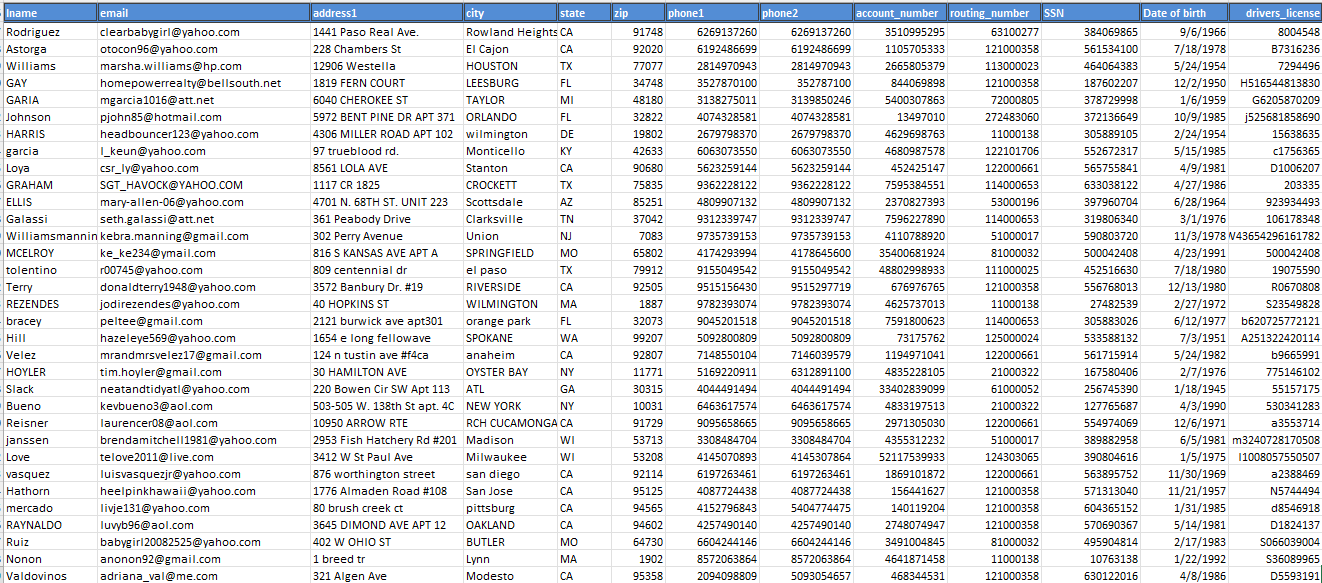Select the Scottsdale city cell
This screenshot has height=583, width=1322.
coord(510,202)
